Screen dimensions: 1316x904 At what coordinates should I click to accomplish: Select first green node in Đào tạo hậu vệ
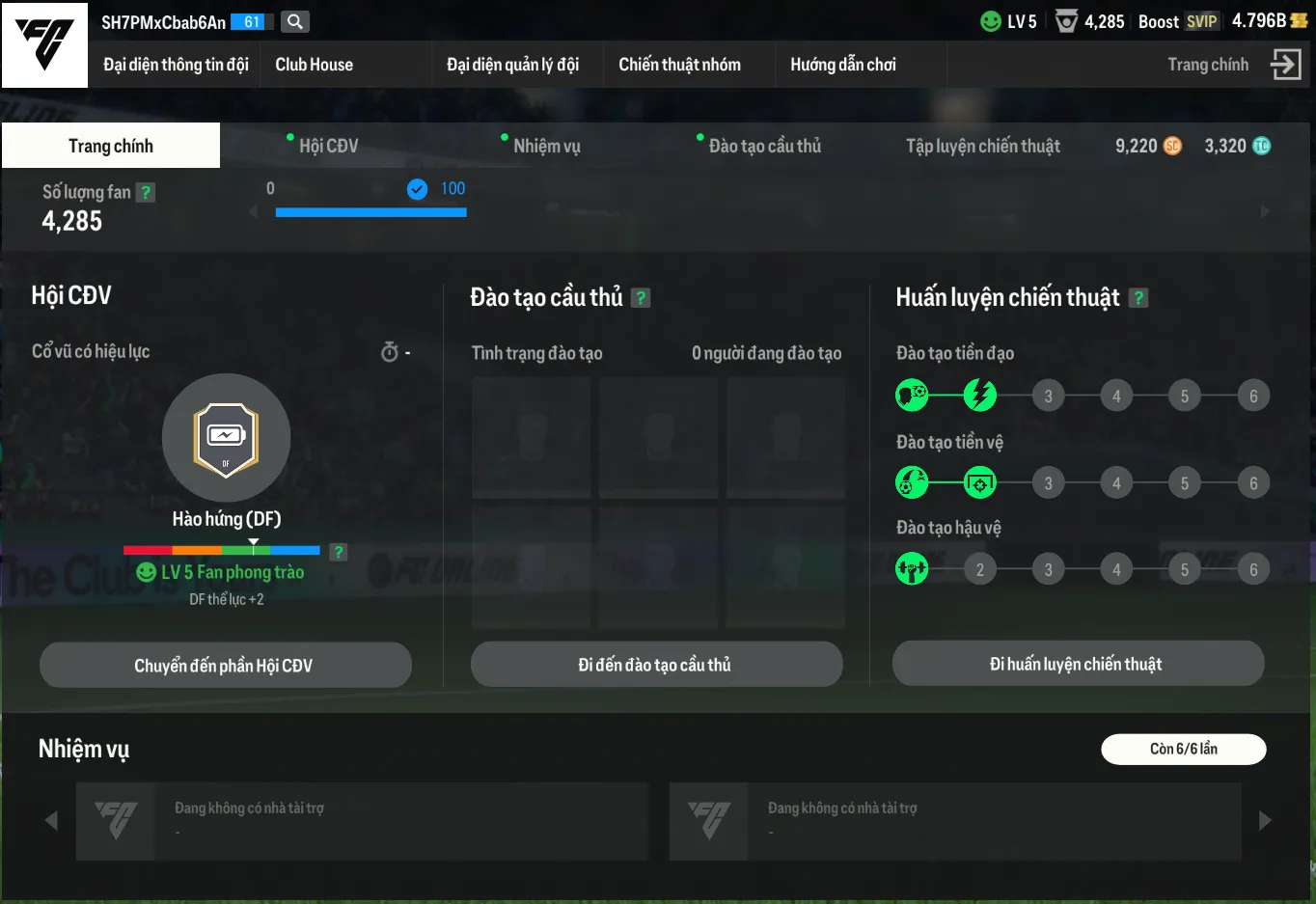tap(912, 569)
